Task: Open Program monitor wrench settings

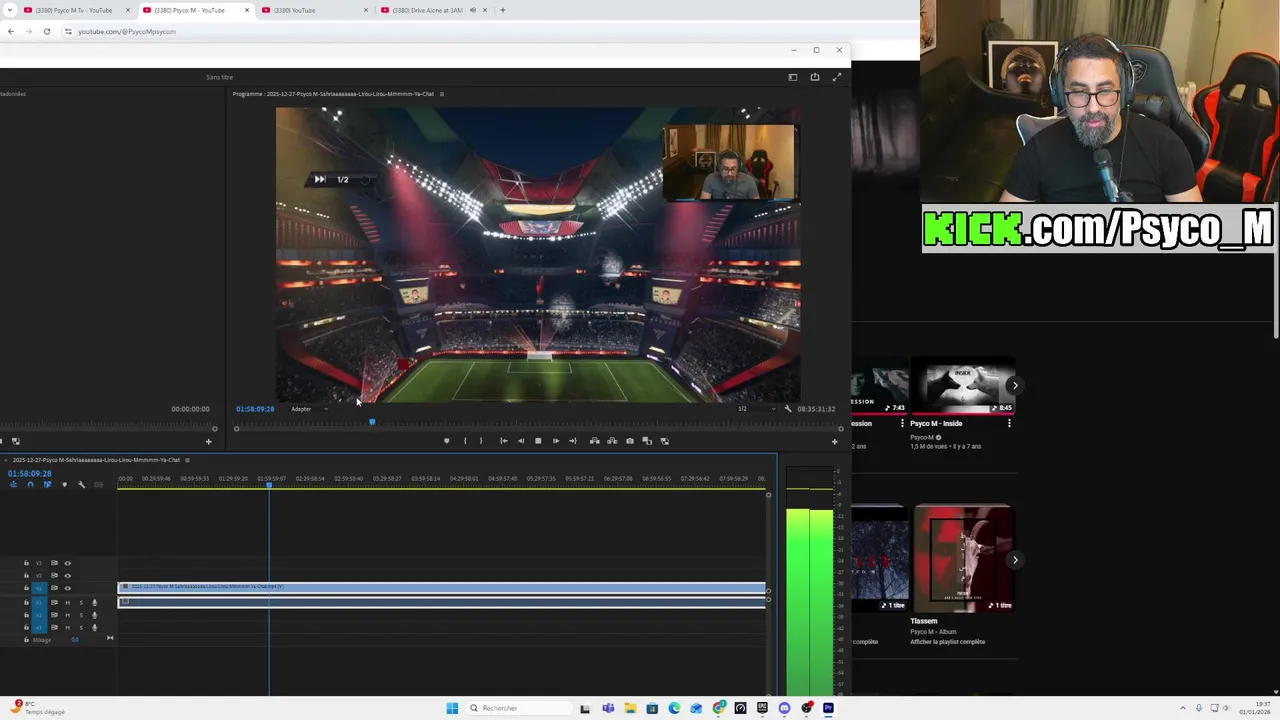Action: pos(788,409)
